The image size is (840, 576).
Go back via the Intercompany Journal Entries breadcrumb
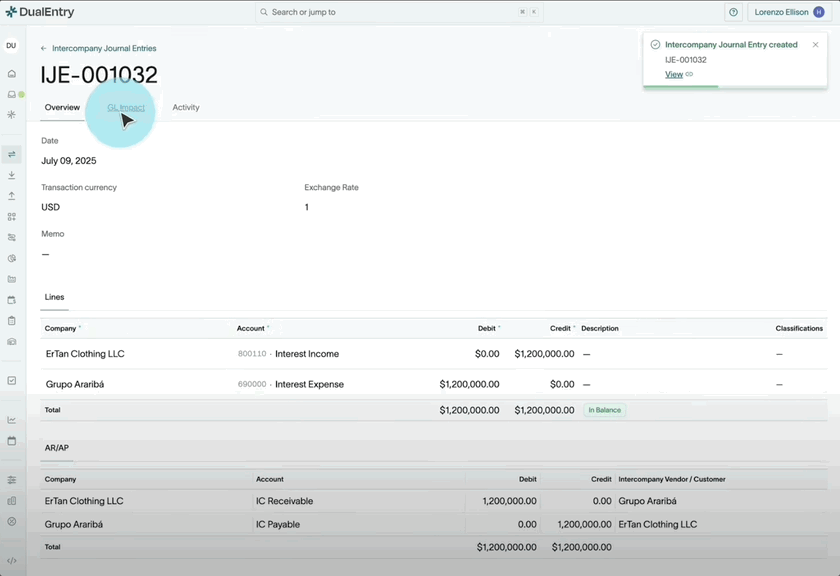(104, 48)
